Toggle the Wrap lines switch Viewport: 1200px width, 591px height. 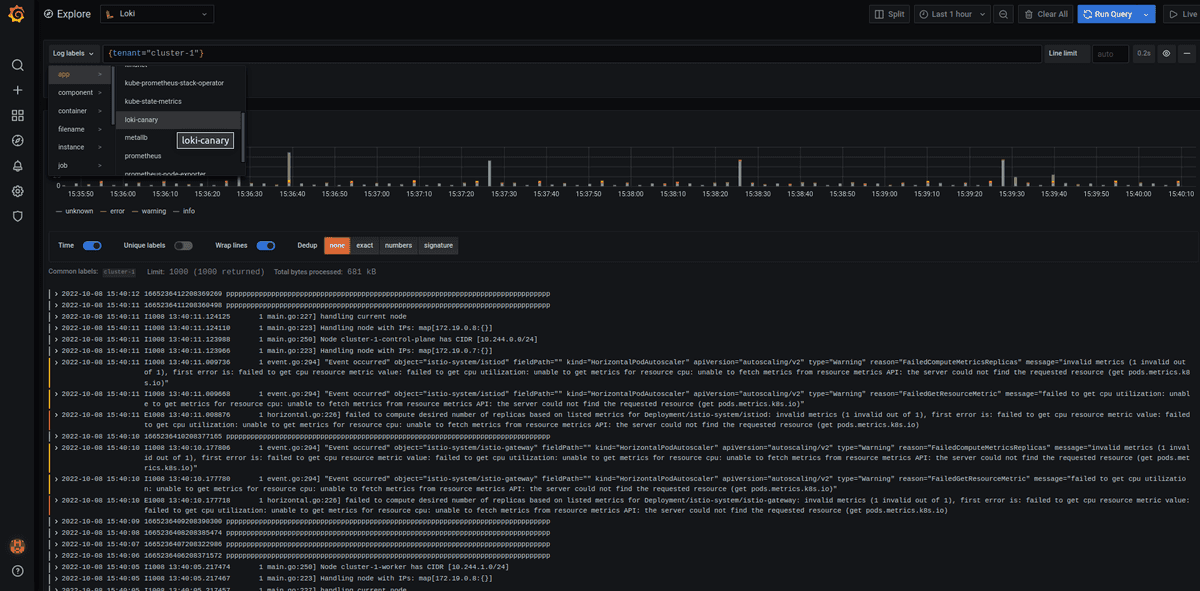tap(266, 245)
